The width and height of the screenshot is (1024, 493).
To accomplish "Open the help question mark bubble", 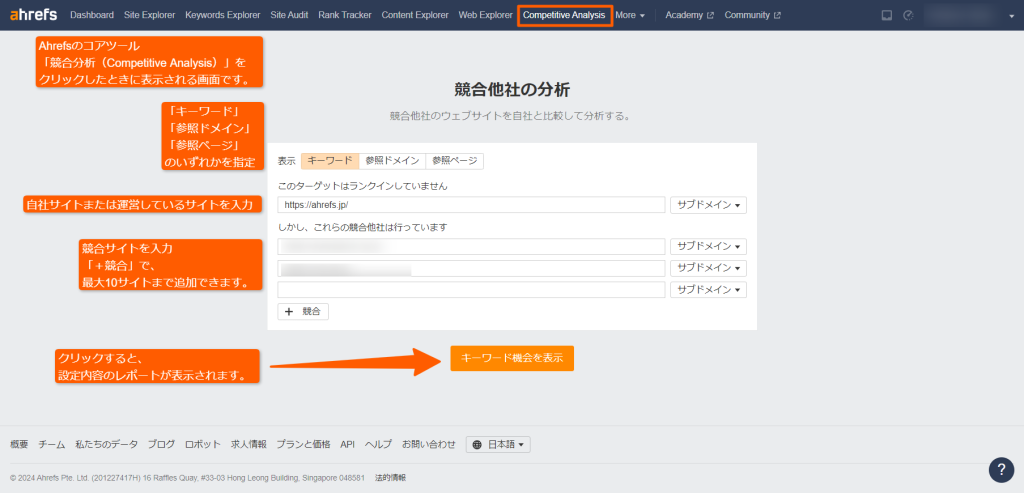I will pyautogui.click(x=1001, y=470).
